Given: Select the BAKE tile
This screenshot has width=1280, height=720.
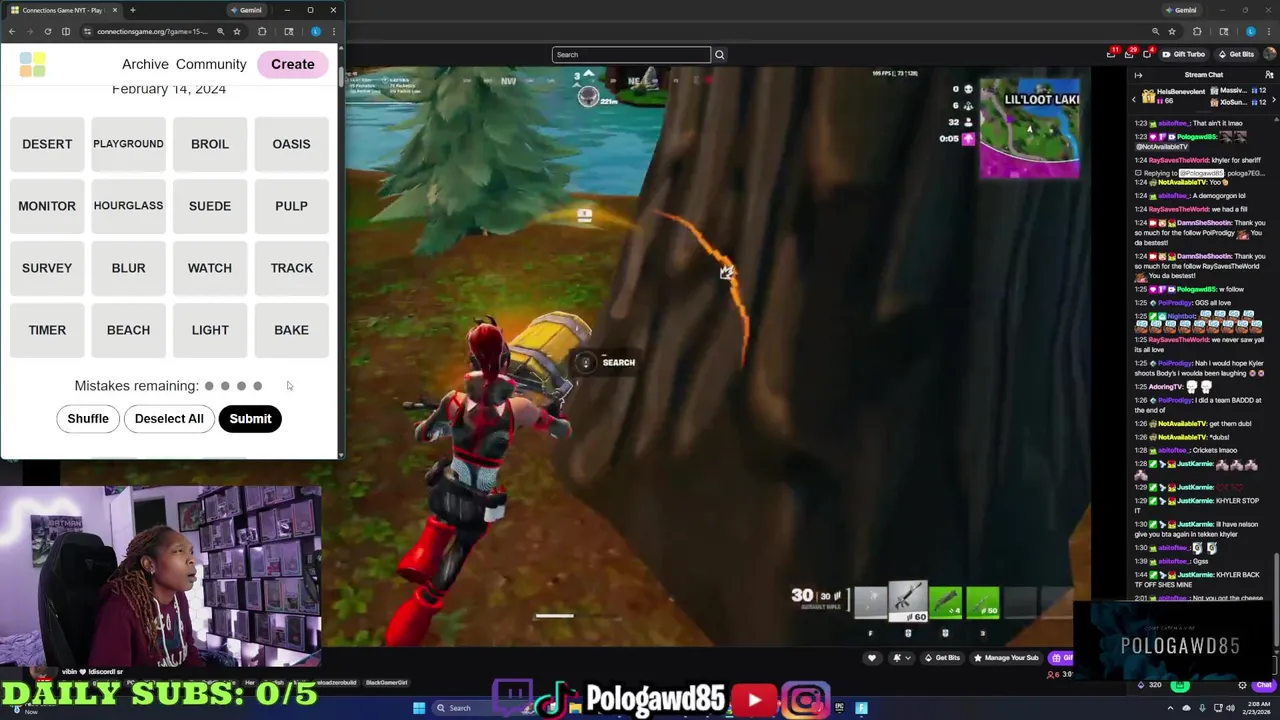Looking at the screenshot, I should point(291,330).
